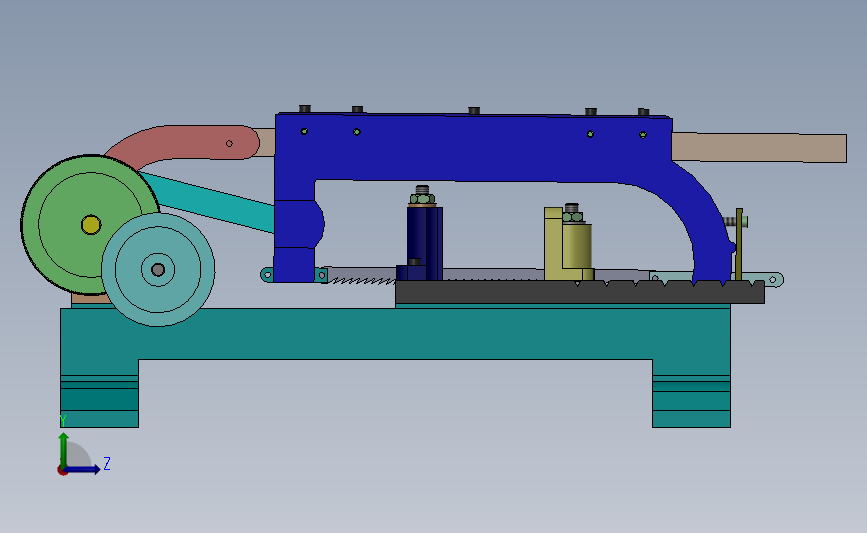Select the blue hacksaw frame body
This screenshot has height=533, width=867.
tap(476, 149)
